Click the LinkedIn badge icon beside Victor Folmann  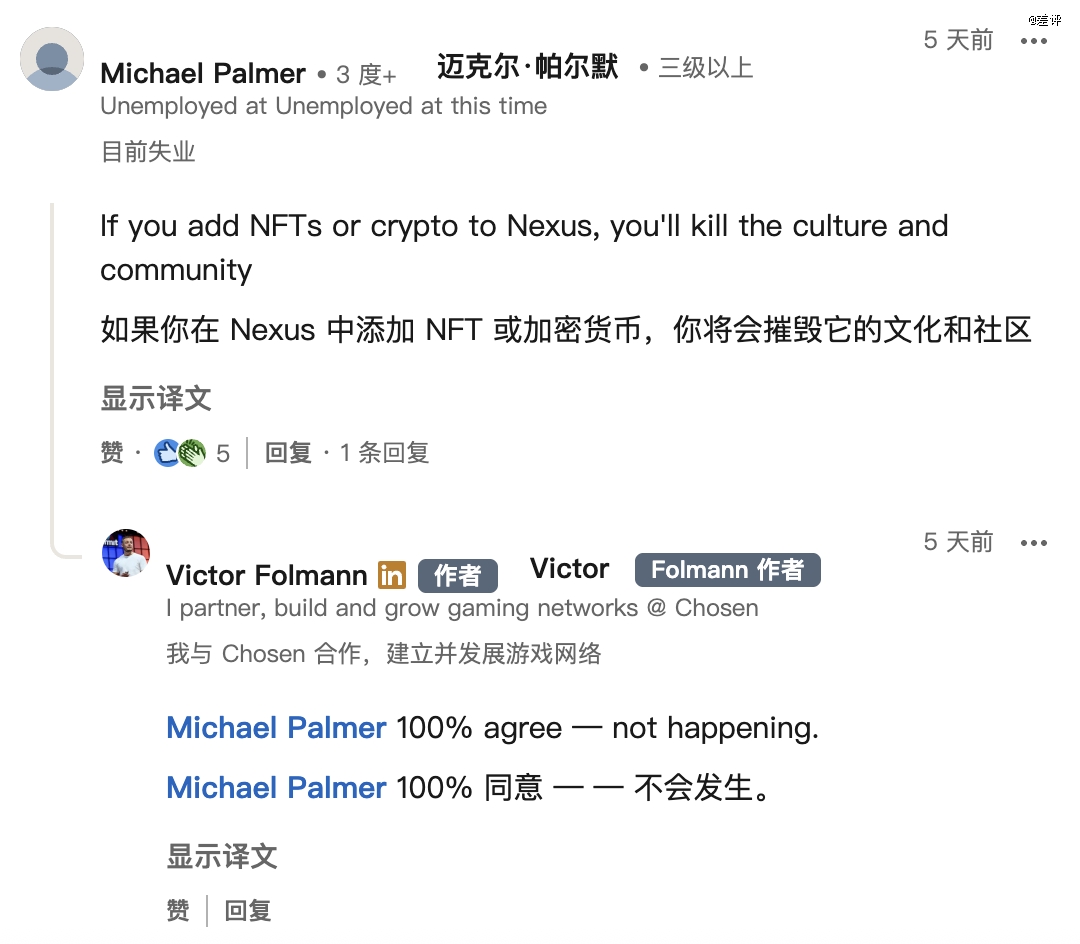pyautogui.click(x=392, y=575)
